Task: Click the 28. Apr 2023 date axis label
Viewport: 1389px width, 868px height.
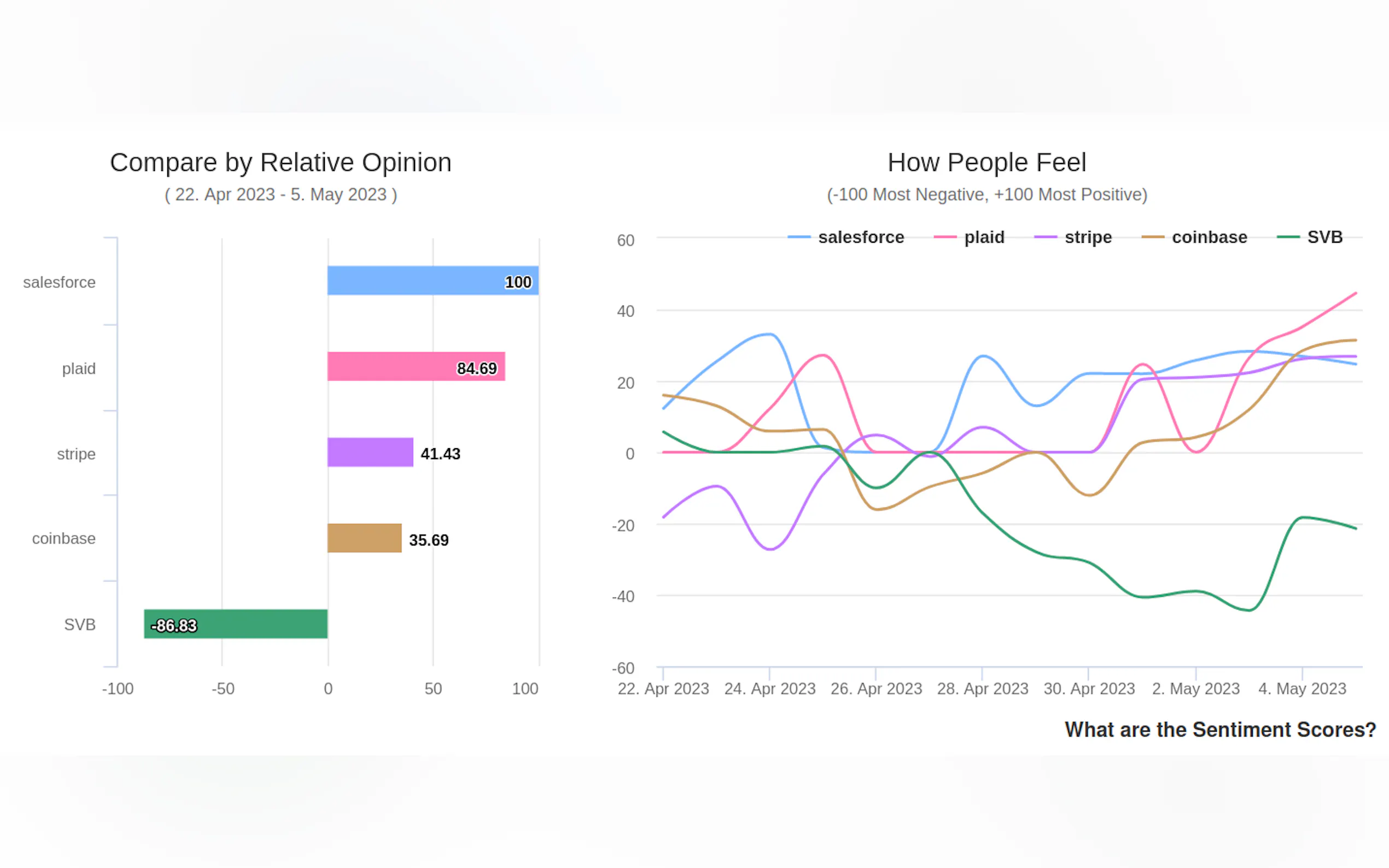Action: click(982, 688)
